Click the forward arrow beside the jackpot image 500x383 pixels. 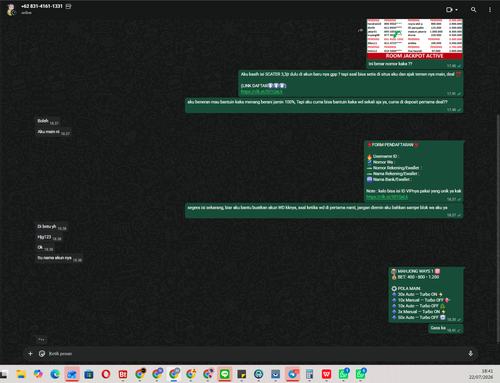tap(360, 30)
